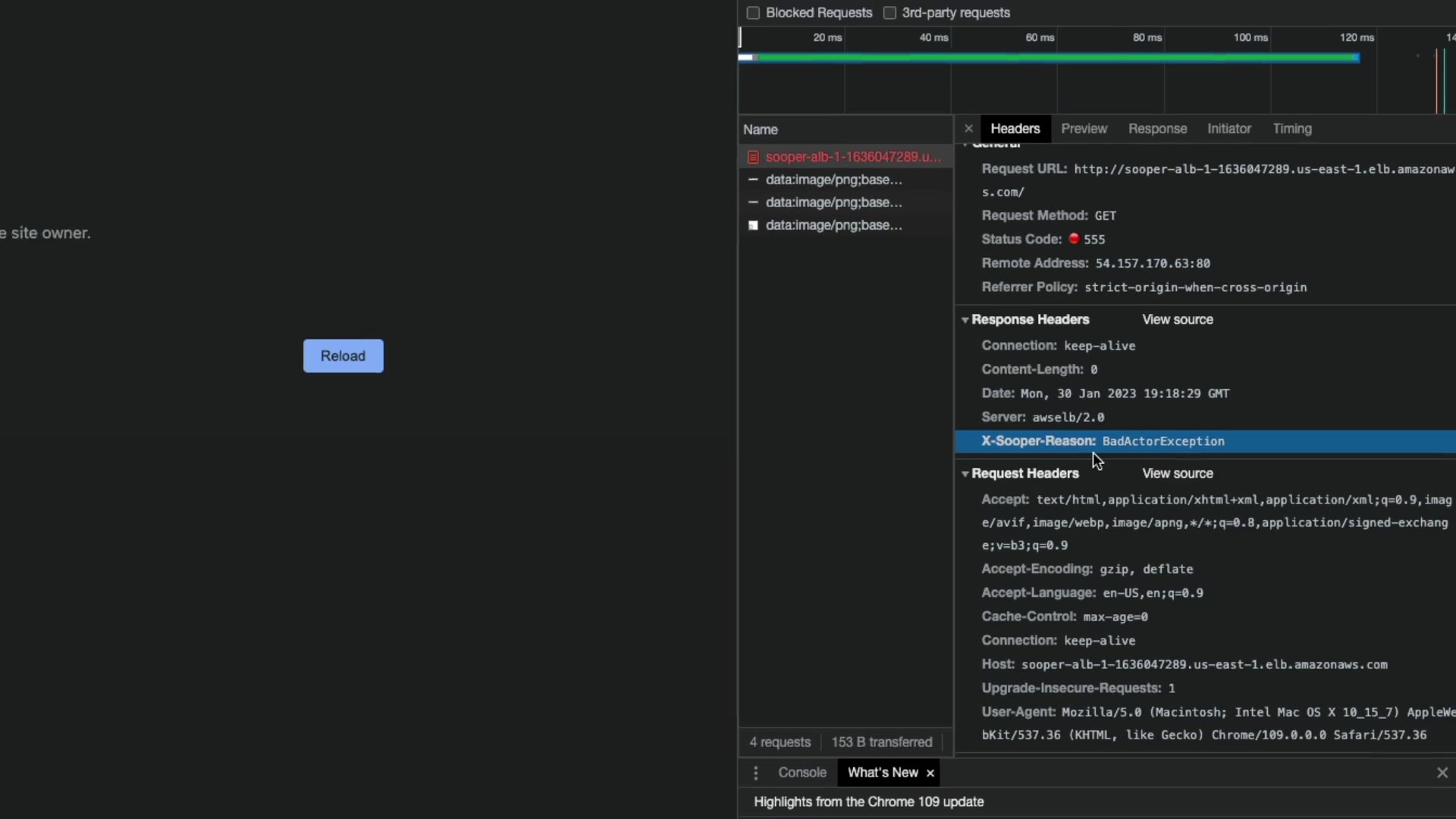Select the white square icon of third data:image request

[753, 225]
